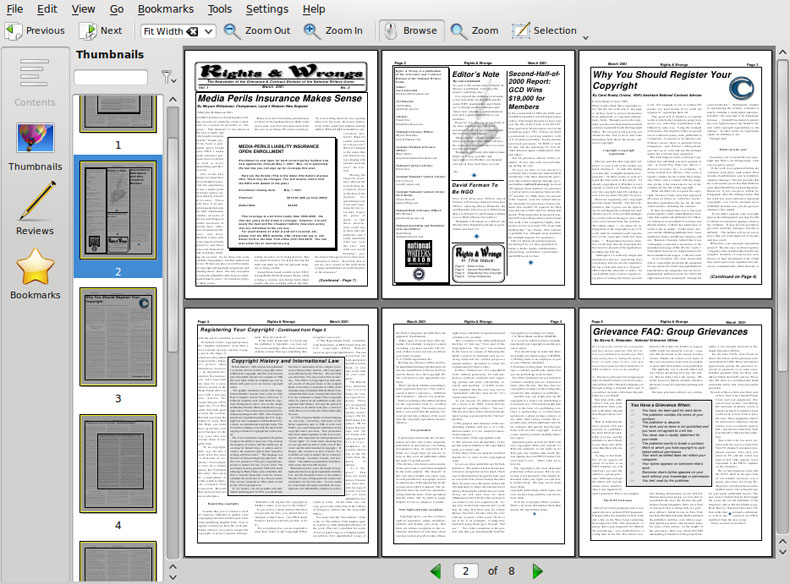Click green next page arrow at bottom

[x=538, y=571]
